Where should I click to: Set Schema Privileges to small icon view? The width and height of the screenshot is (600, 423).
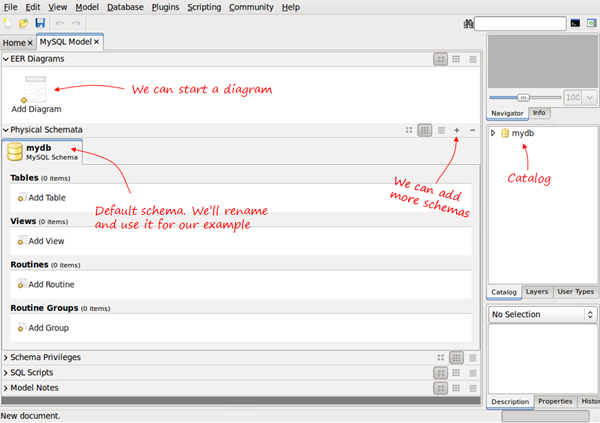(456, 358)
